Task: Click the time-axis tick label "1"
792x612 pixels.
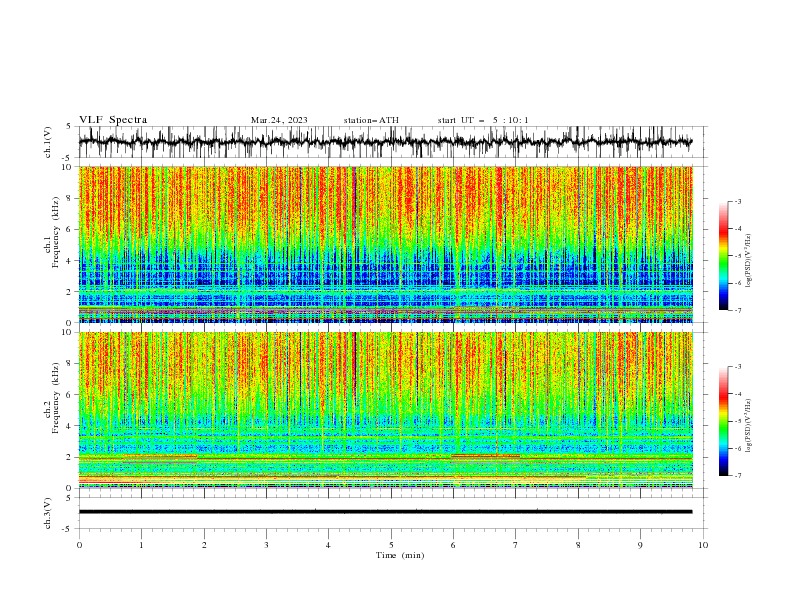Action: (x=141, y=545)
